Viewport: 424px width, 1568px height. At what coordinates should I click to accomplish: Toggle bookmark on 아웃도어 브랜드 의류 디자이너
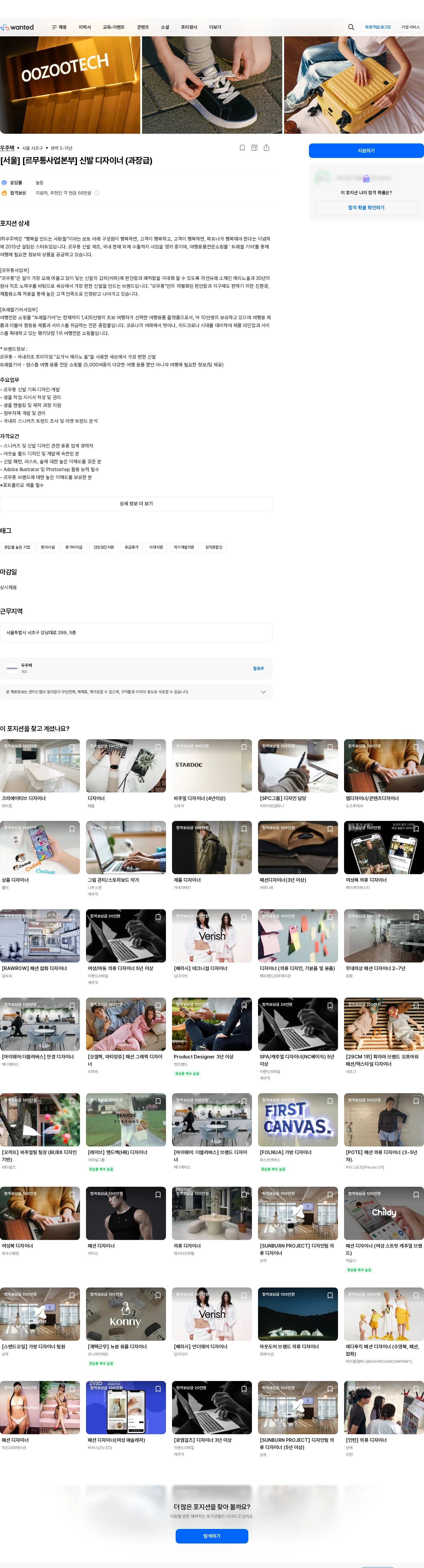coord(330,1295)
